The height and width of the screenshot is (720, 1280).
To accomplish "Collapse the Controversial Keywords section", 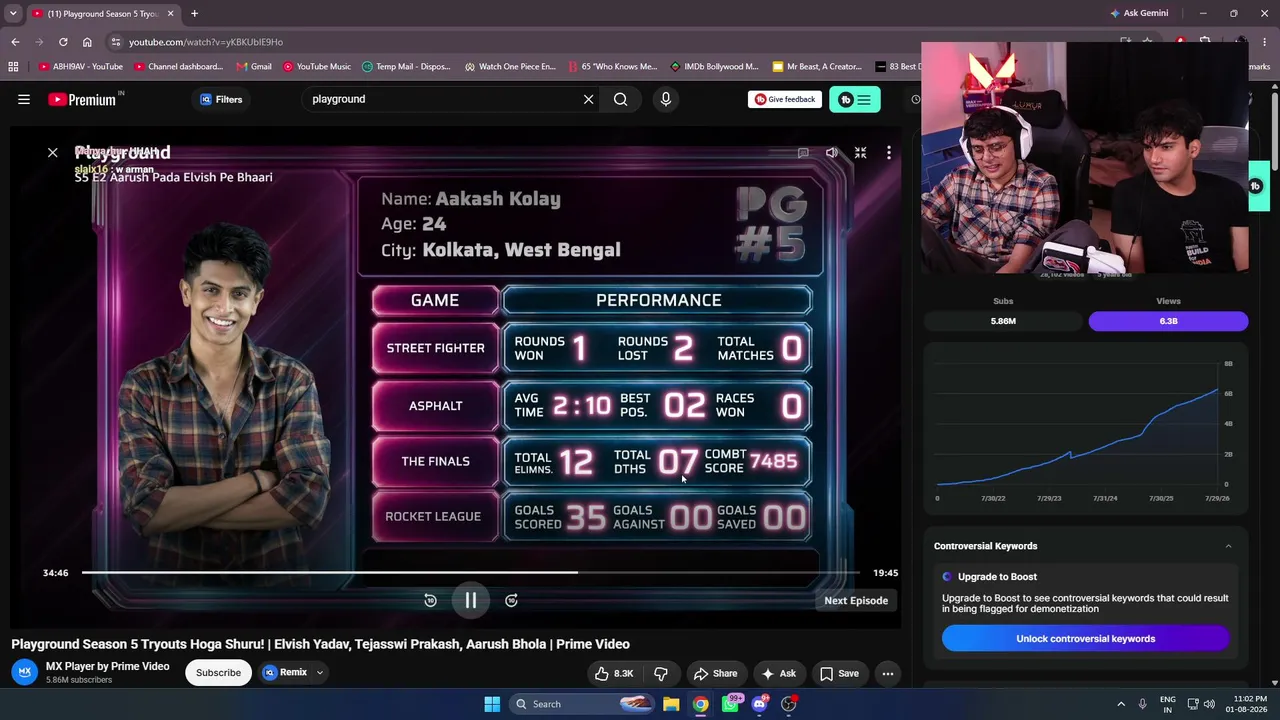I will pyautogui.click(x=1228, y=546).
